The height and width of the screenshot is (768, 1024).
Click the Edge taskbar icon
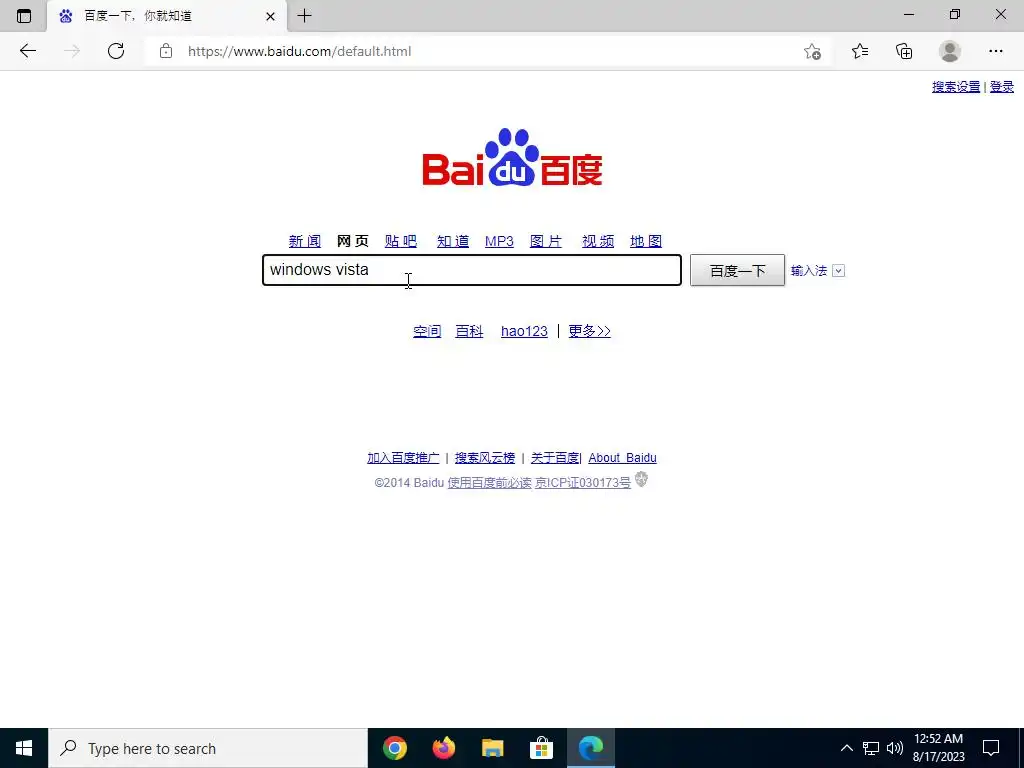click(591, 748)
